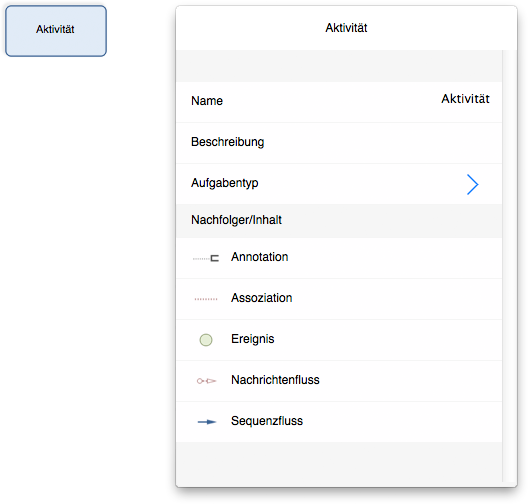Select the Aktivität shape on the canvas
The image size is (528, 504).
56,31
